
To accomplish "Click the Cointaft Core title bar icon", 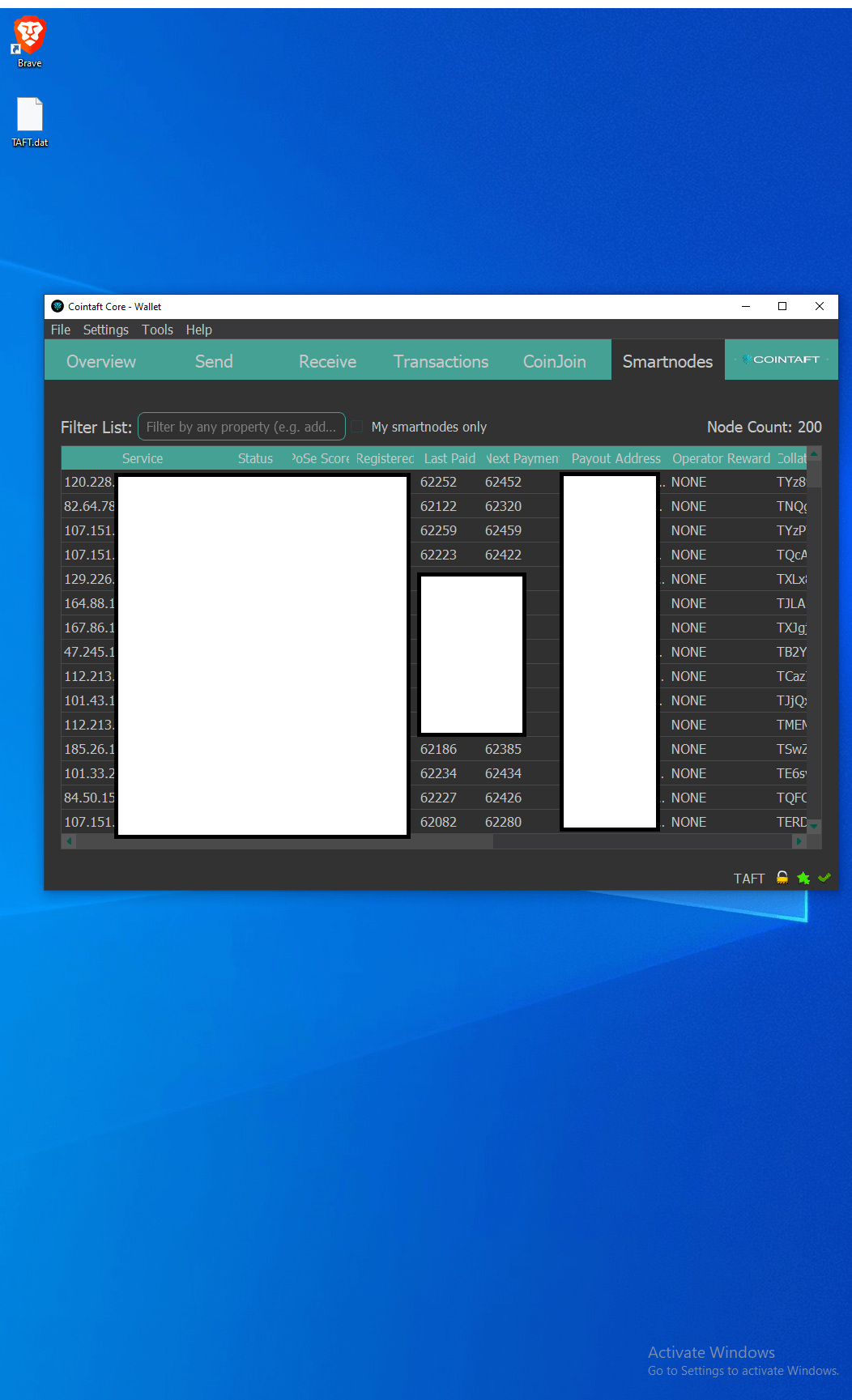I will pyautogui.click(x=58, y=306).
